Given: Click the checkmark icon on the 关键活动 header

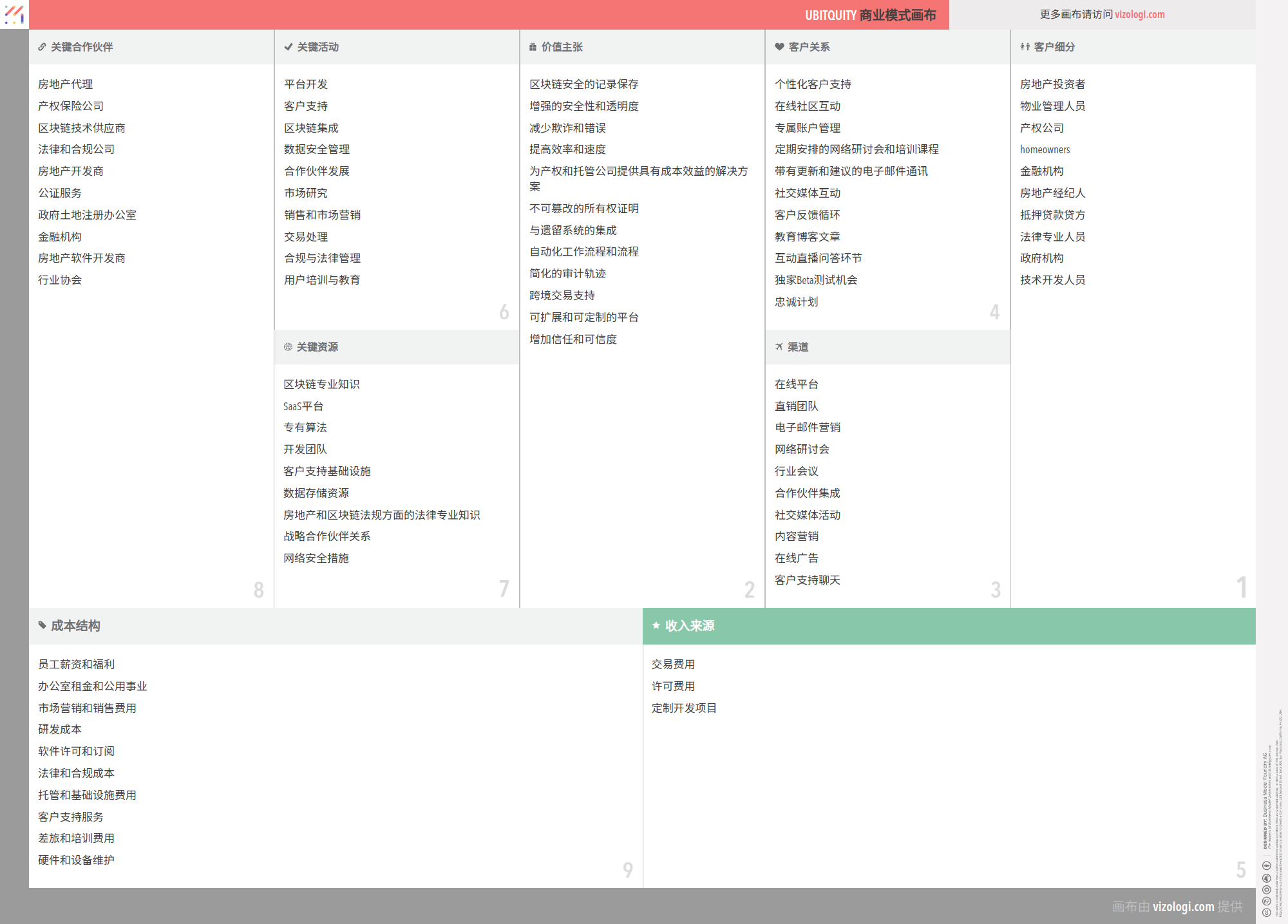Looking at the screenshot, I should pyautogui.click(x=288, y=46).
